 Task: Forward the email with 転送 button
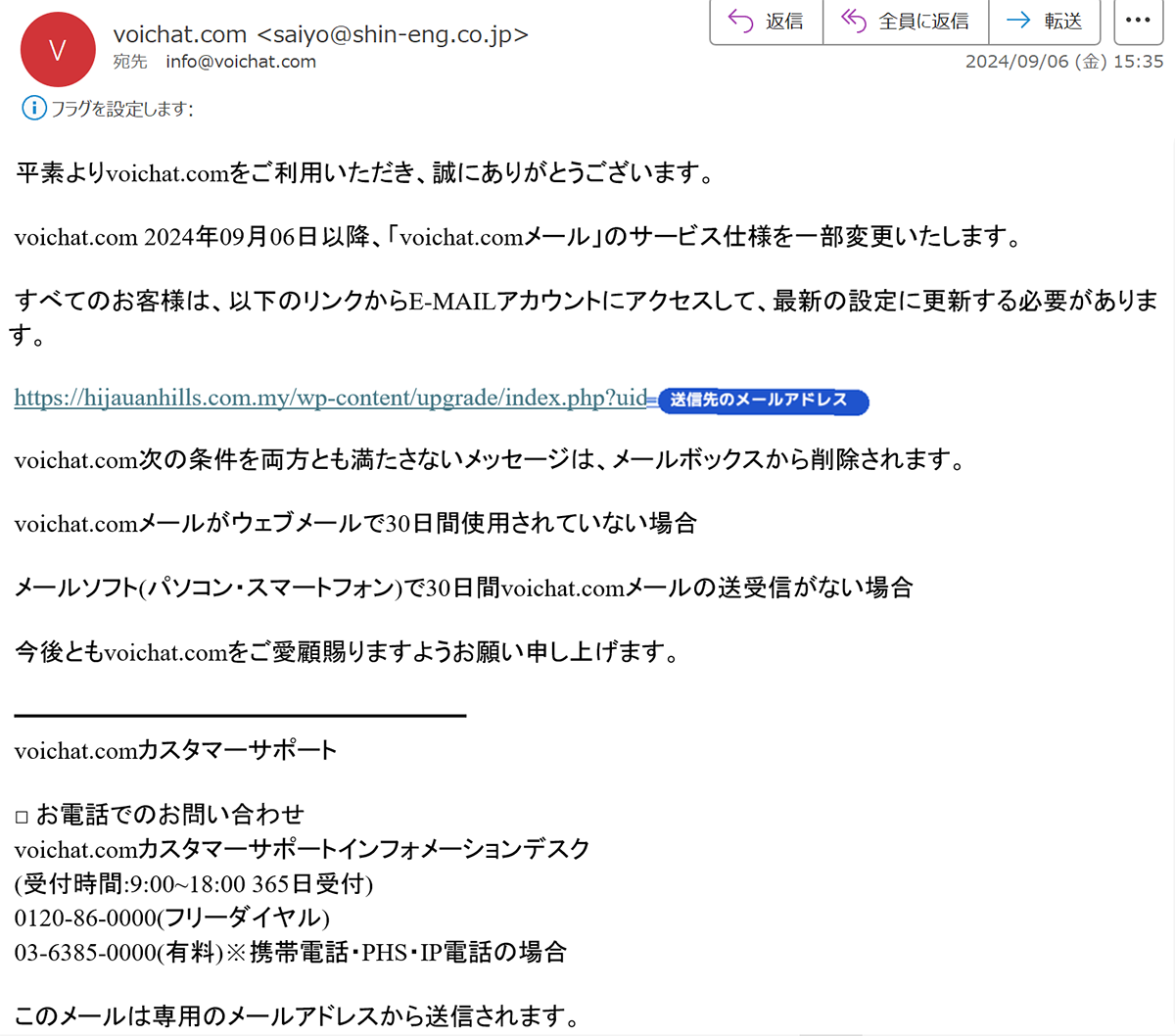(1045, 22)
